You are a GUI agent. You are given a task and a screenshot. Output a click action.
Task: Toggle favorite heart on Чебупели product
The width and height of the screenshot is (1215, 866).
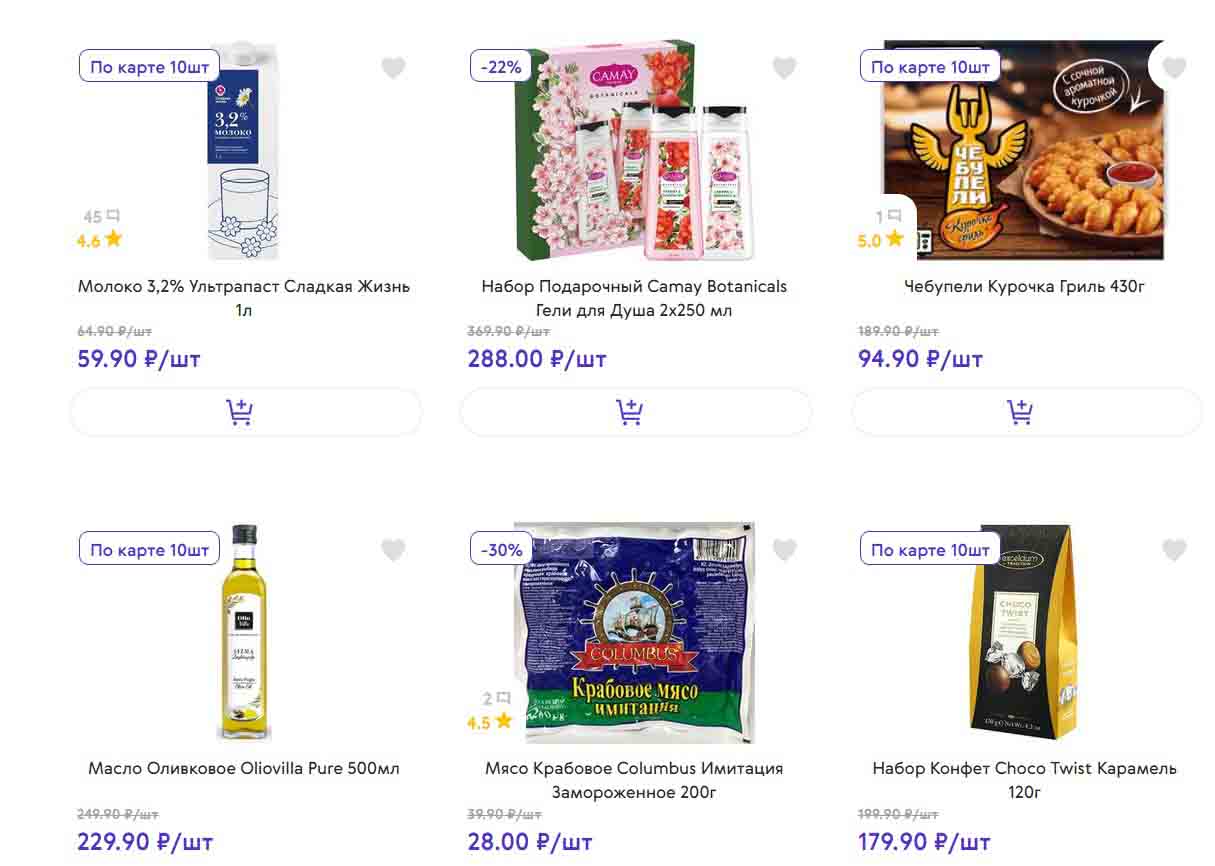pos(1174,68)
